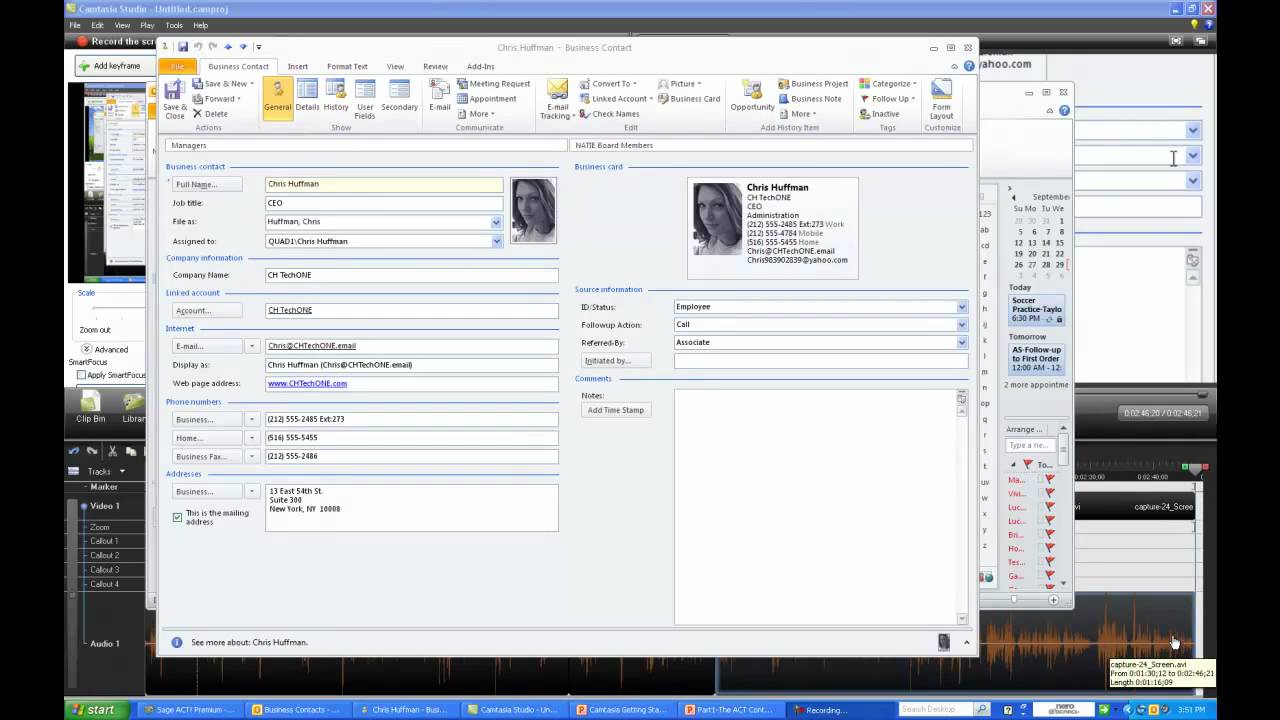Image resolution: width=1280 pixels, height=720 pixels.
Task: Select Video 1 track in Camtasia timeline
Action: coord(105,506)
